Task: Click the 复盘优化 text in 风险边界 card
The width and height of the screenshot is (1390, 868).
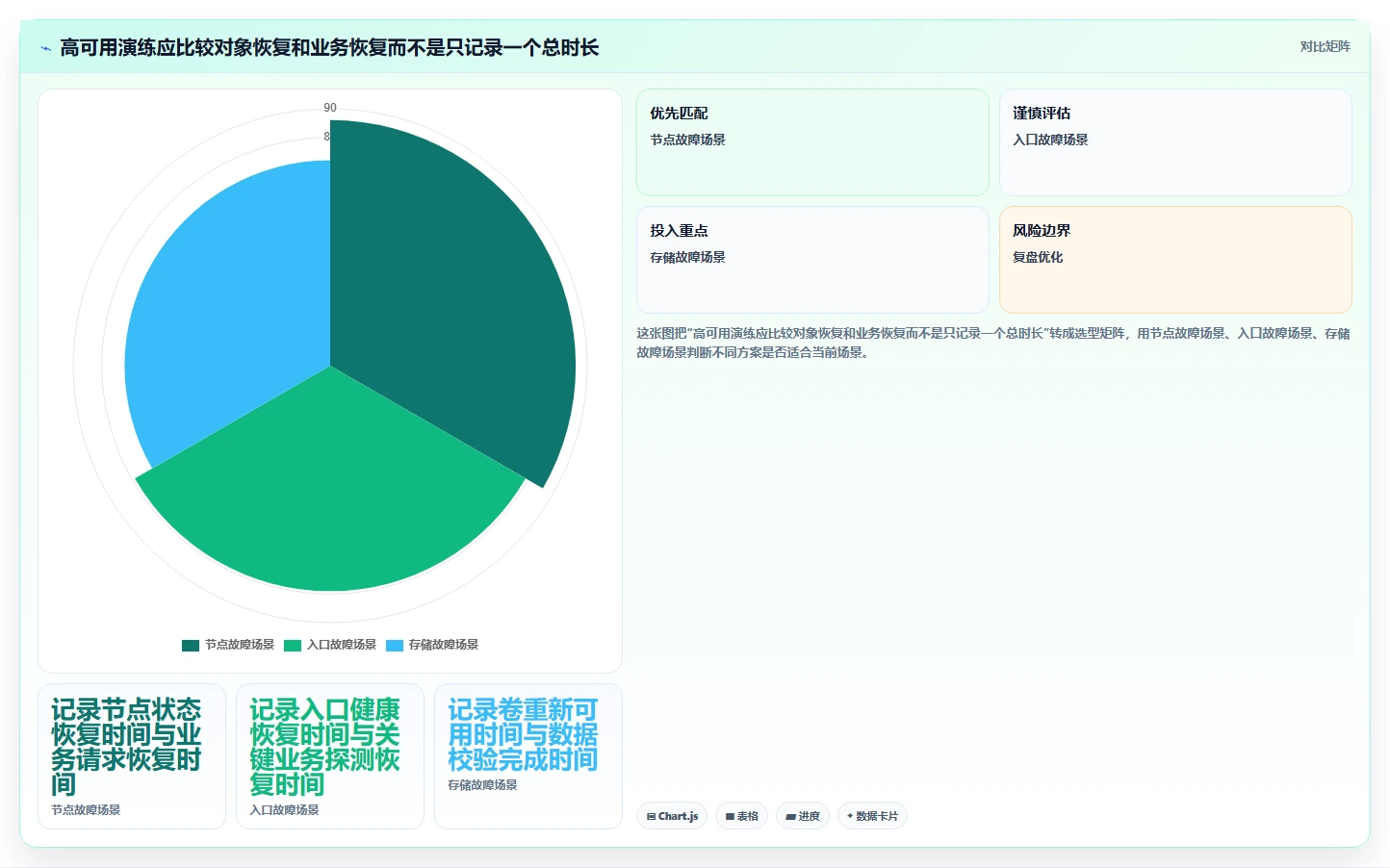Action: pyautogui.click(x=1038, y=257)
